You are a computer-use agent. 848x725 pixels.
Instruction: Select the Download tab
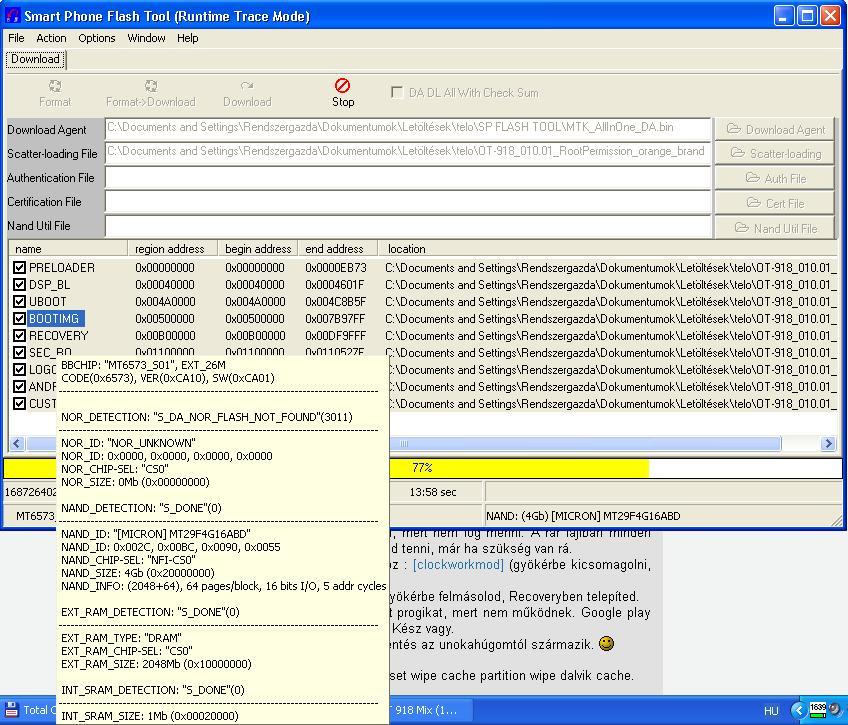point(35,59)
